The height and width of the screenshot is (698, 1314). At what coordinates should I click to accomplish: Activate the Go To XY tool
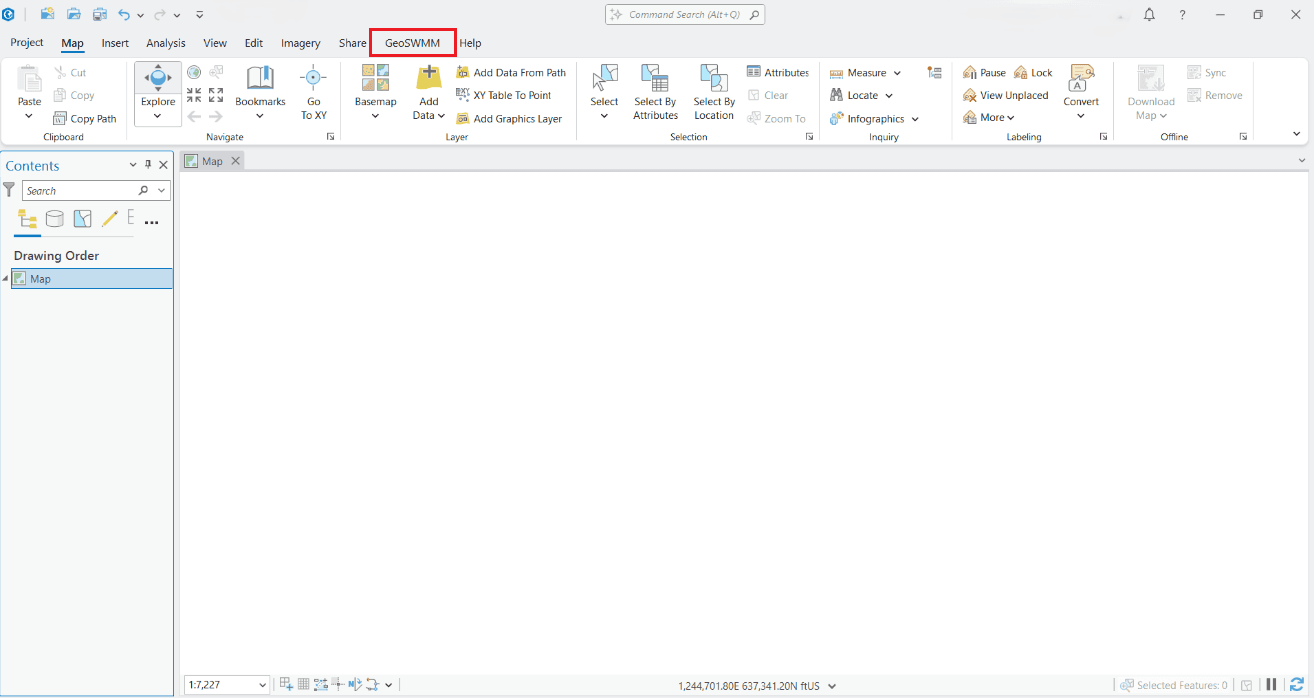(313, 90)
